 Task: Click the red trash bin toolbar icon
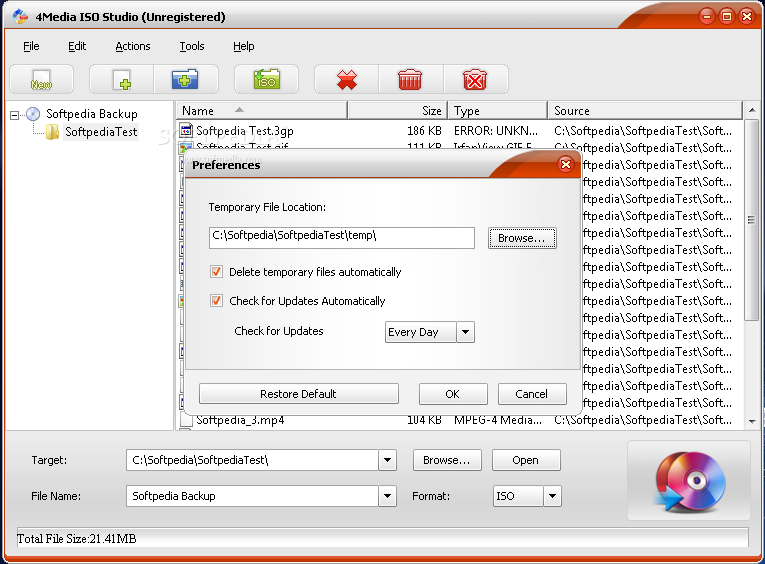pos(410,80)
